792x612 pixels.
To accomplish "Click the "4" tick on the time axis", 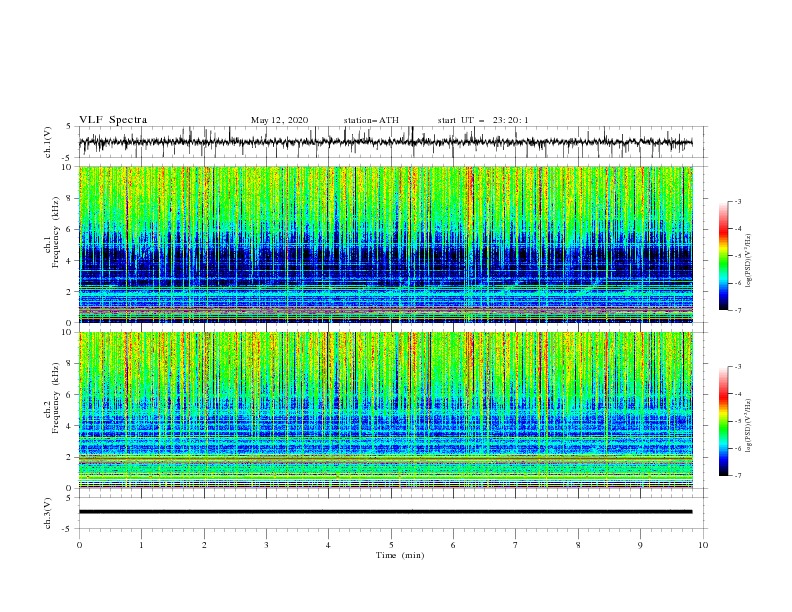I will point(328,545).
